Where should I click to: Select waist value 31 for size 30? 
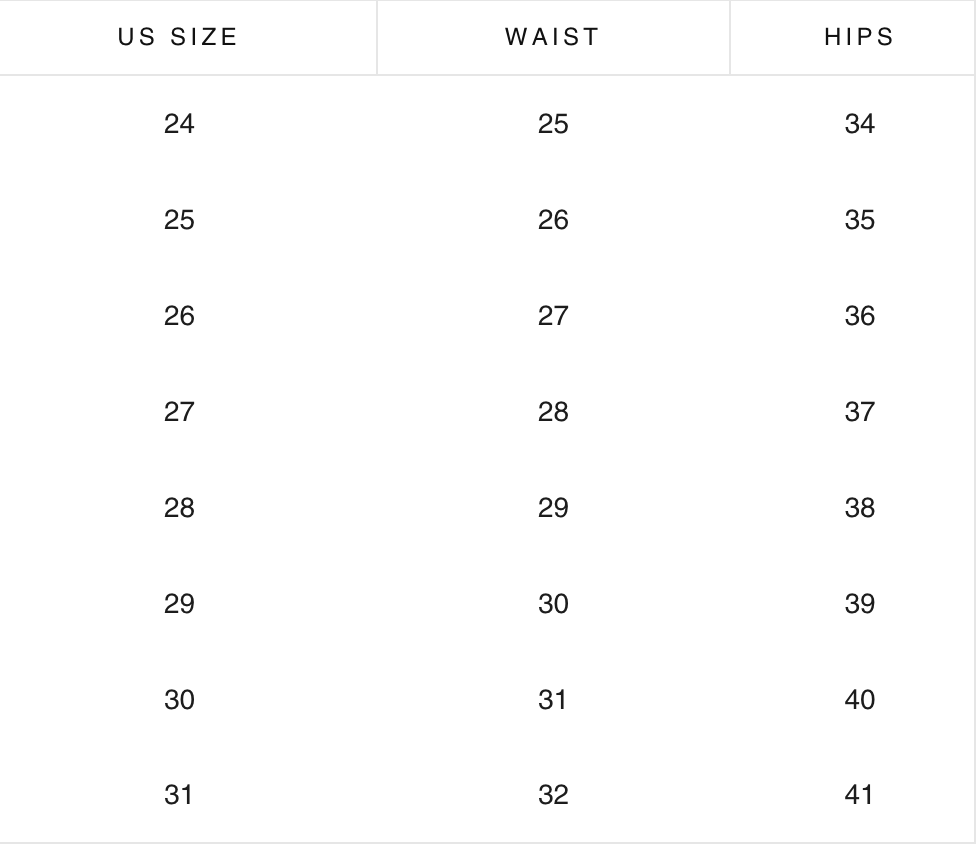pos(553,700)
